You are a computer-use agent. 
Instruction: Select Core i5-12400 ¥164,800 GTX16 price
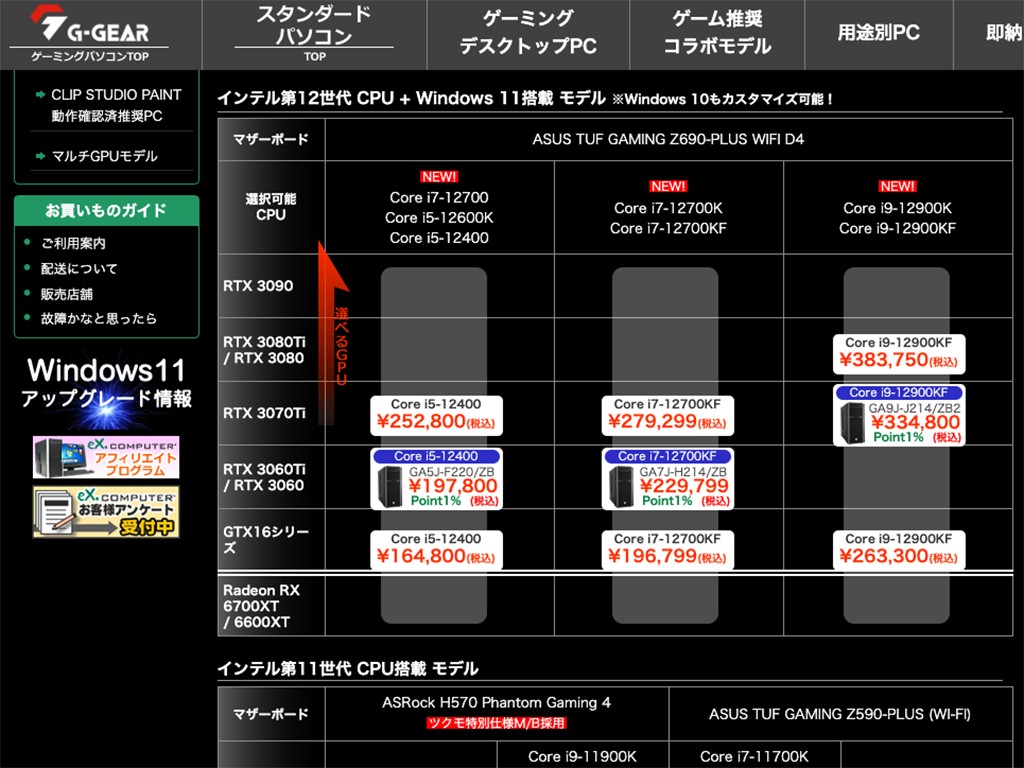tap(436, 550)
